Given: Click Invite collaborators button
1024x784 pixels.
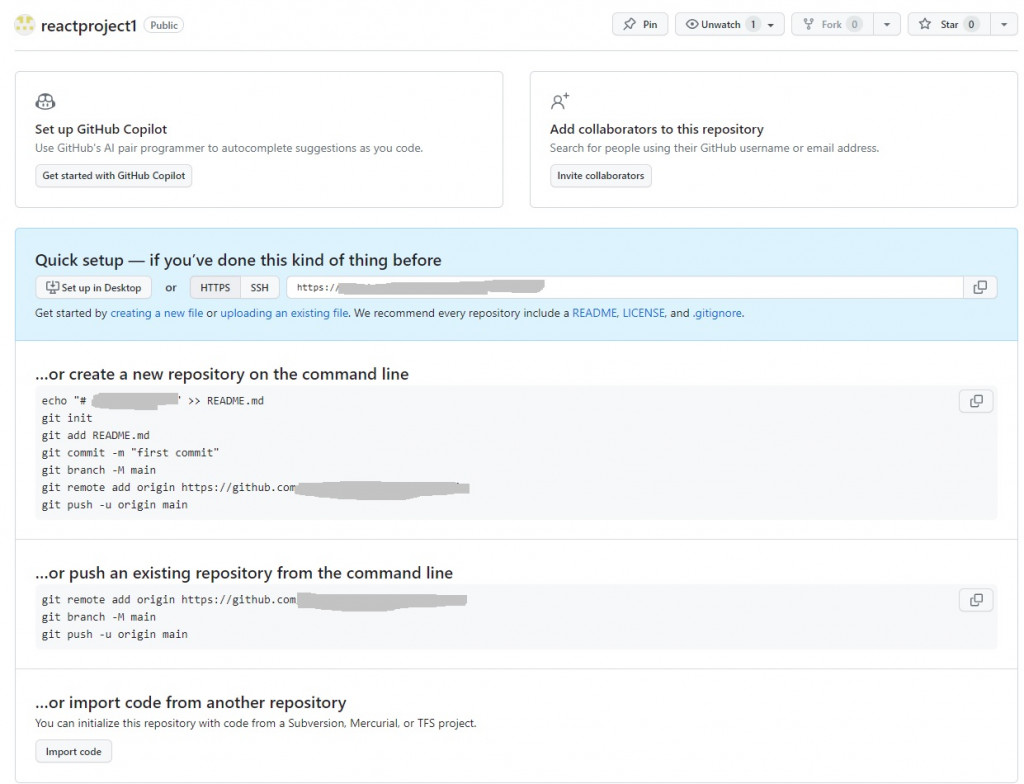Looking at the screenshot, I should tap(600, 176).
